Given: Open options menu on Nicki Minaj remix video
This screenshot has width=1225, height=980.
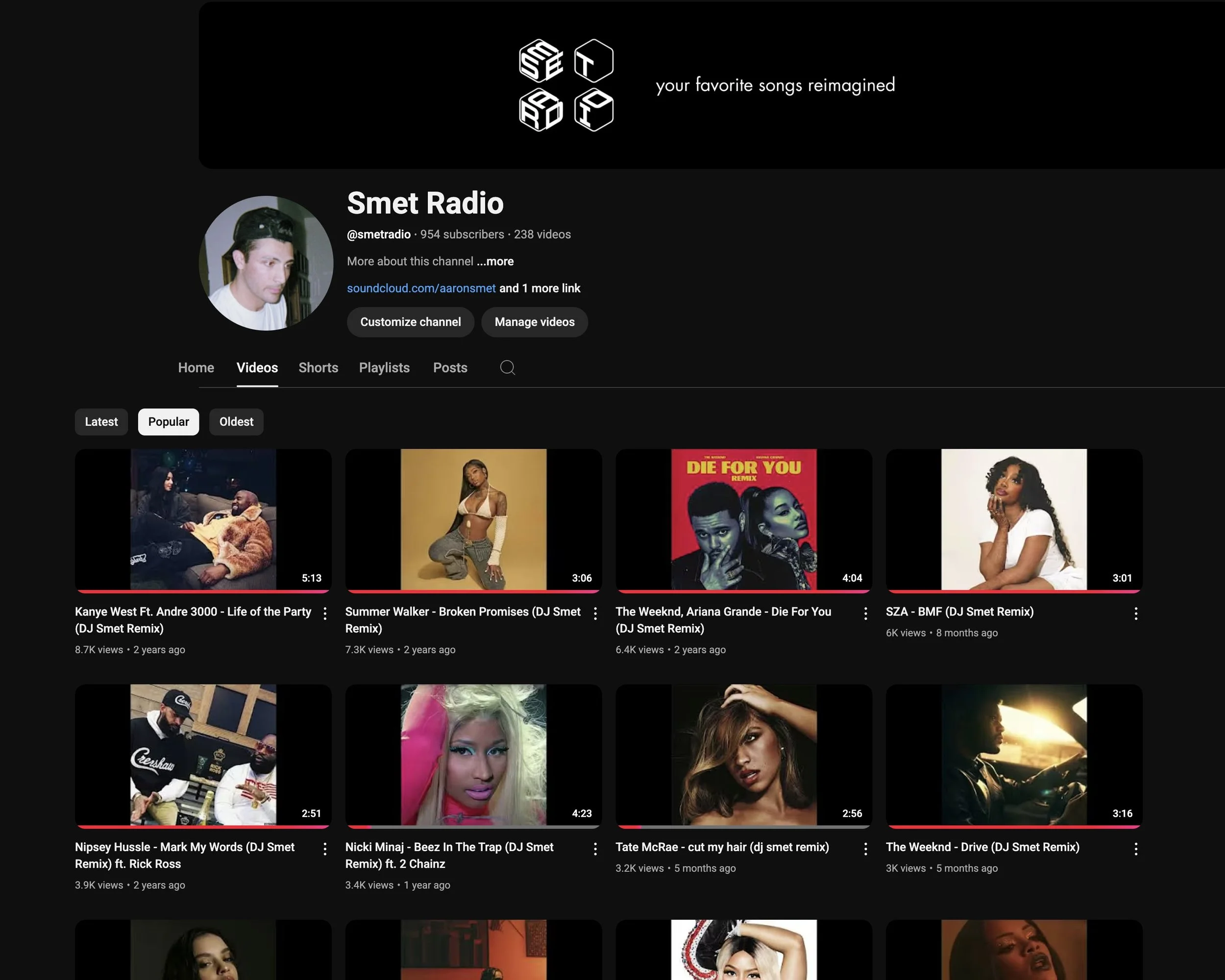Looking at the screenshot, I should click(595, 848).
